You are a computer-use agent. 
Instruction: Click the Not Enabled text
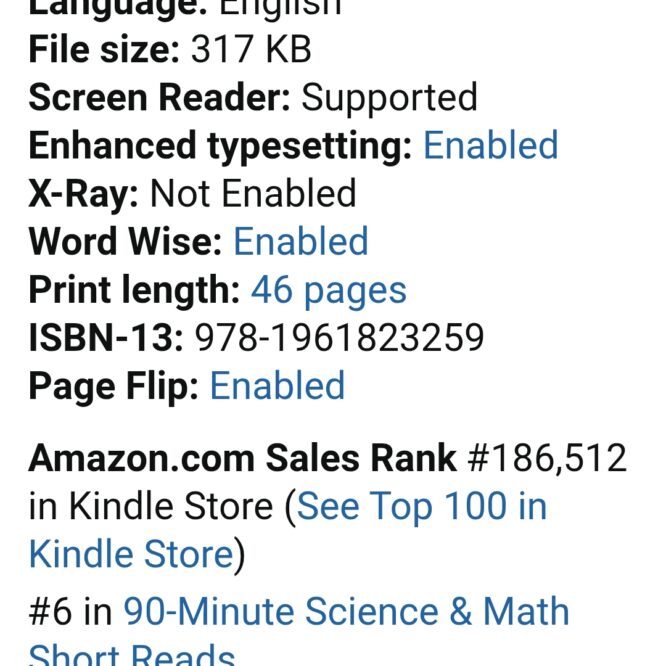(x=253, y=194)
